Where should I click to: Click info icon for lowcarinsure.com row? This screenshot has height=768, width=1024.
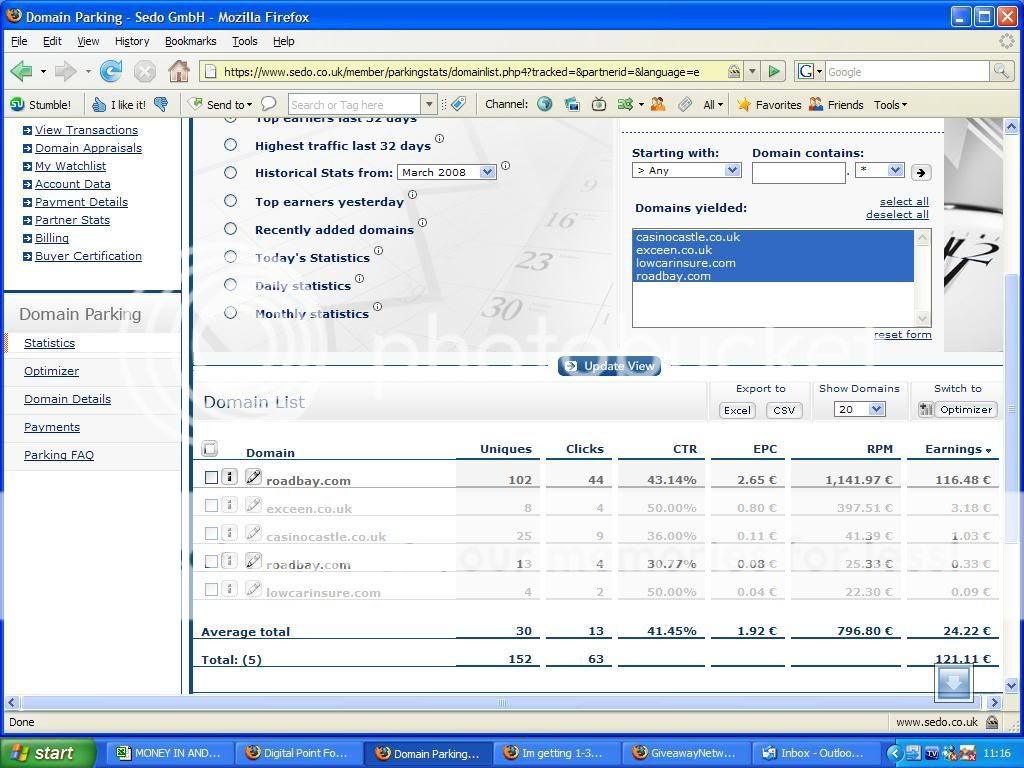click(229, 589)
